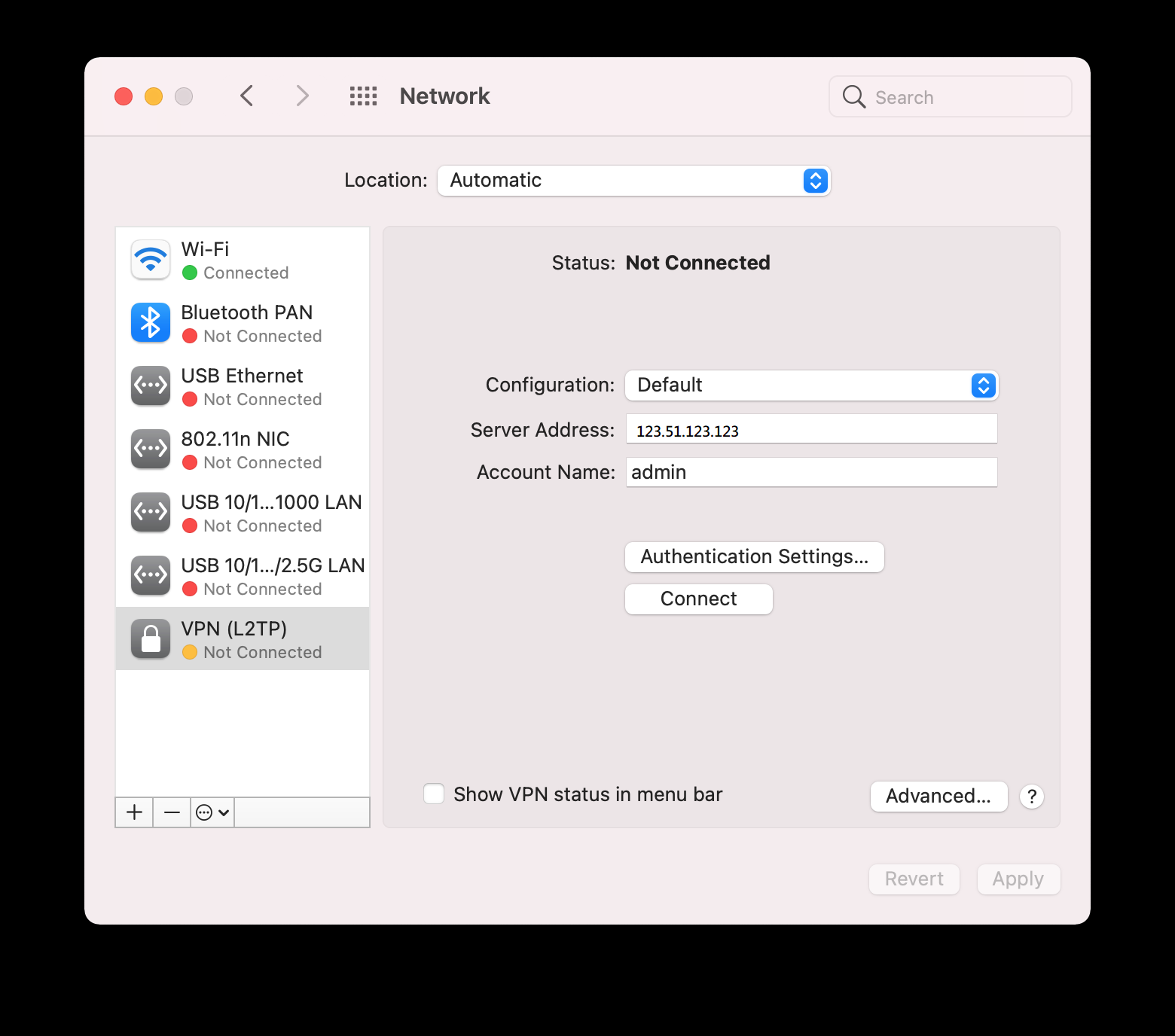This screenshot has height=1036, width=1175.
Task: Enable Show VPN status in menu bar
Action: (434, 794)
